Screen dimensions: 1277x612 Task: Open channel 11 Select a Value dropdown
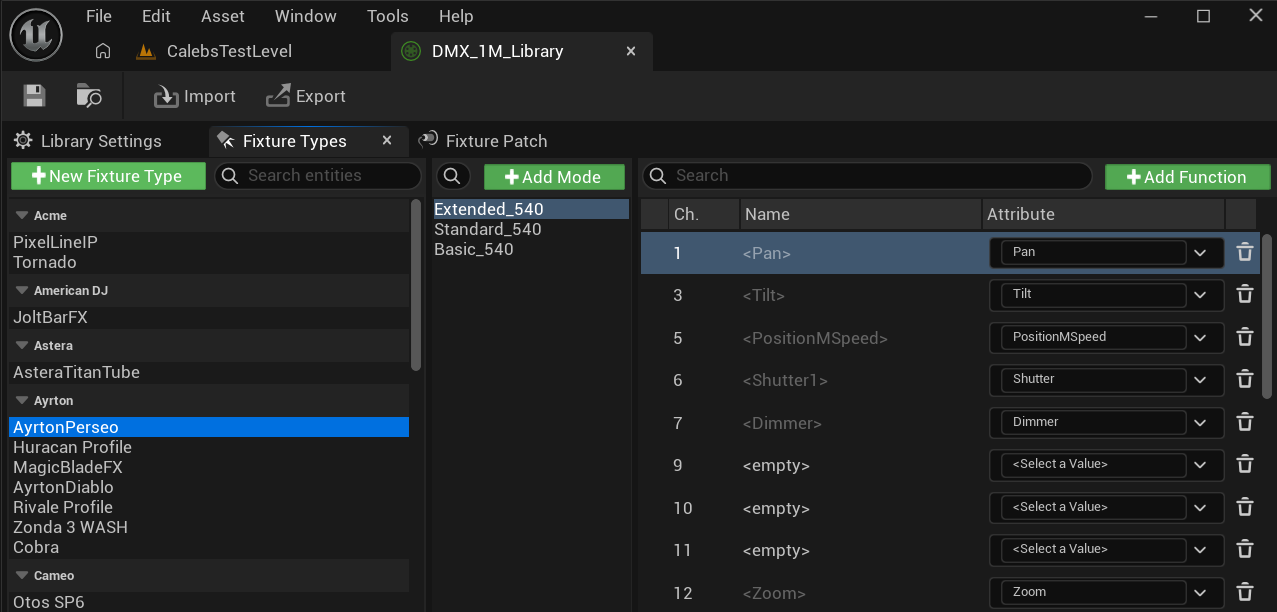(x=1106, y=549)
